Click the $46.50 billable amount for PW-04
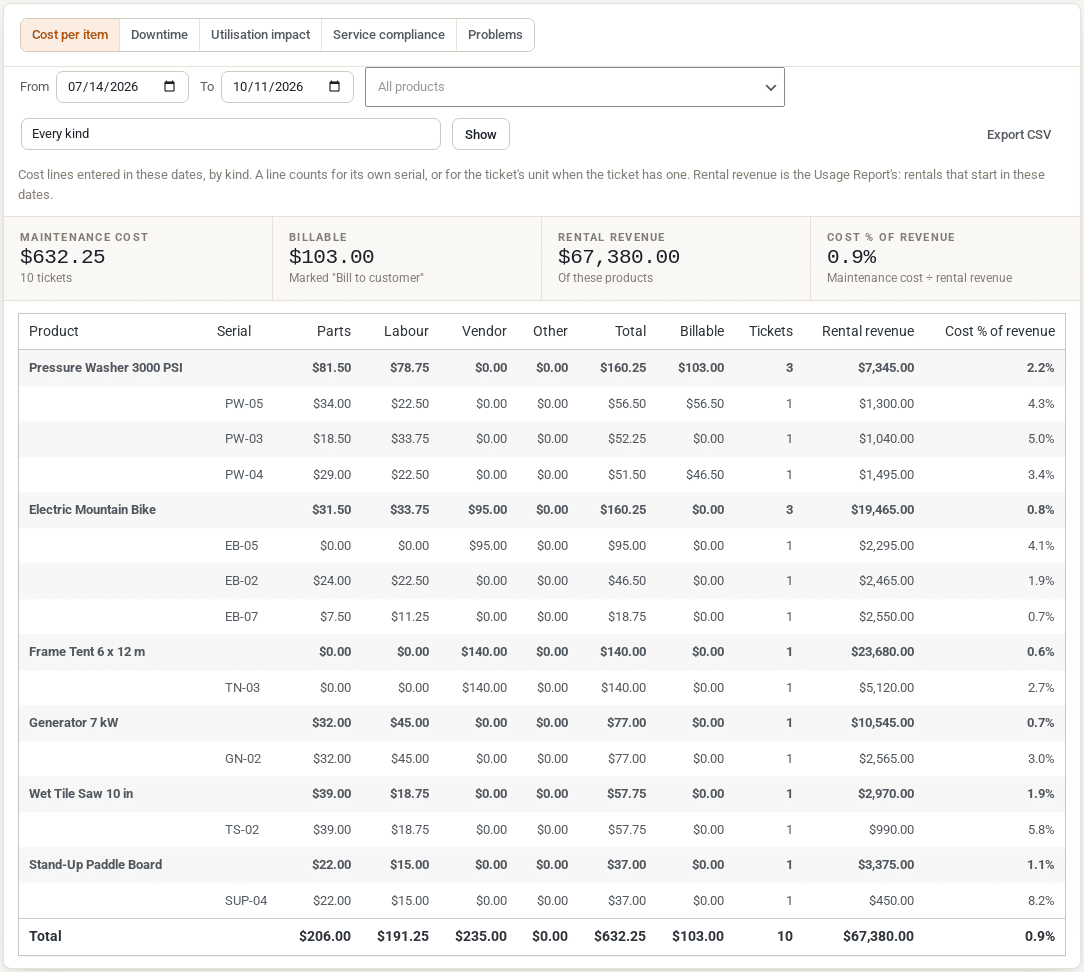 [704, 475]
